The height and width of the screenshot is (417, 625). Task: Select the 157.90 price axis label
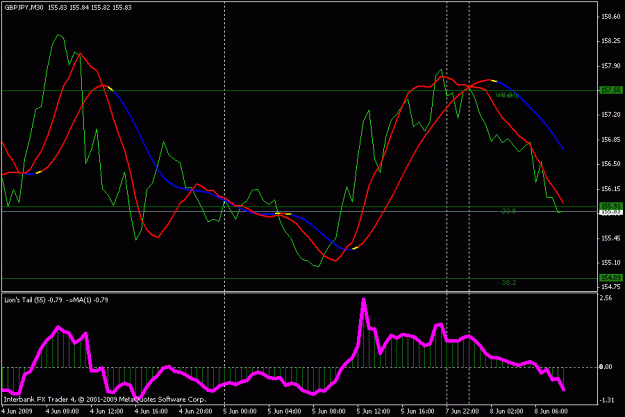click(x=612, y=66)
